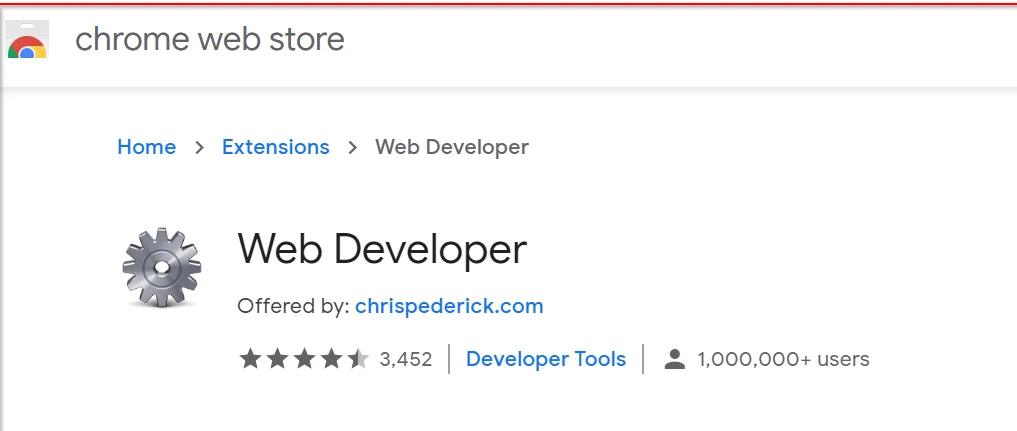Viewport: 1017px width, 431px height.
Task: Open the Home breadcrumb link
Action: (x=147, y=147)
